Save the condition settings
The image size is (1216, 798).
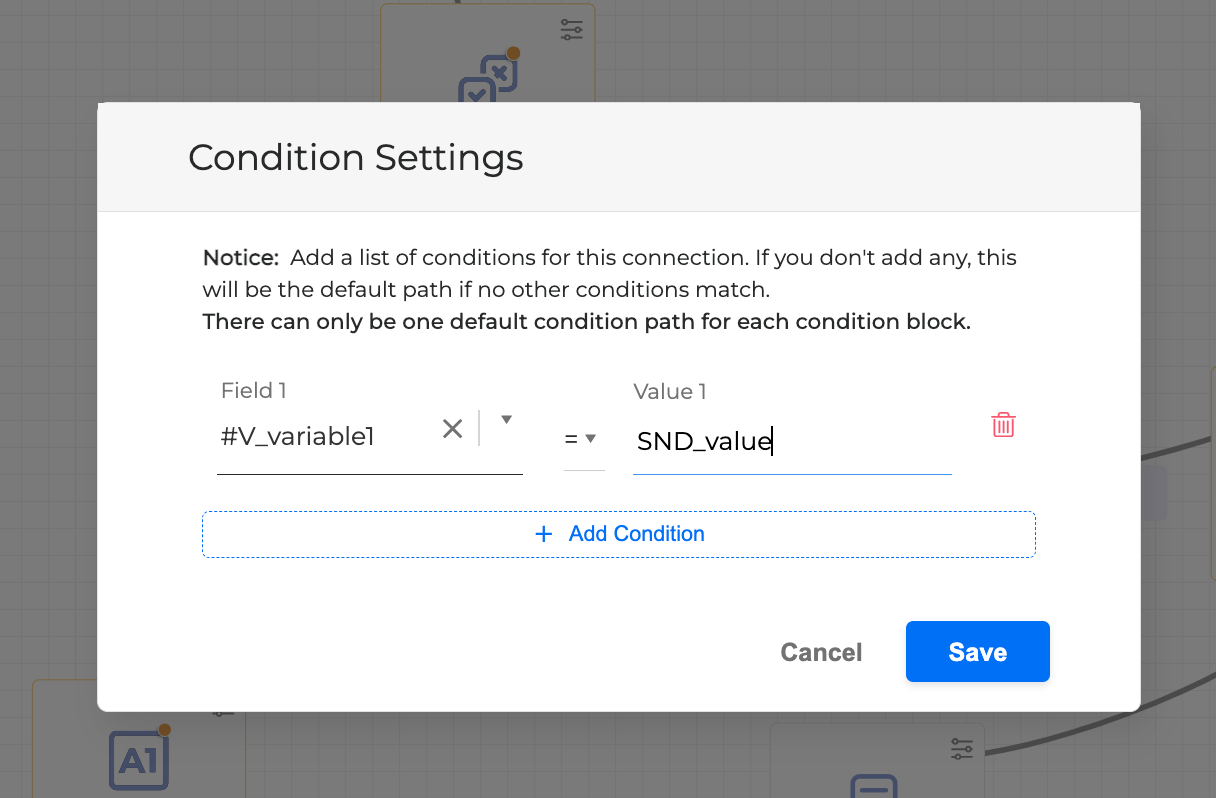pos(977,652)
